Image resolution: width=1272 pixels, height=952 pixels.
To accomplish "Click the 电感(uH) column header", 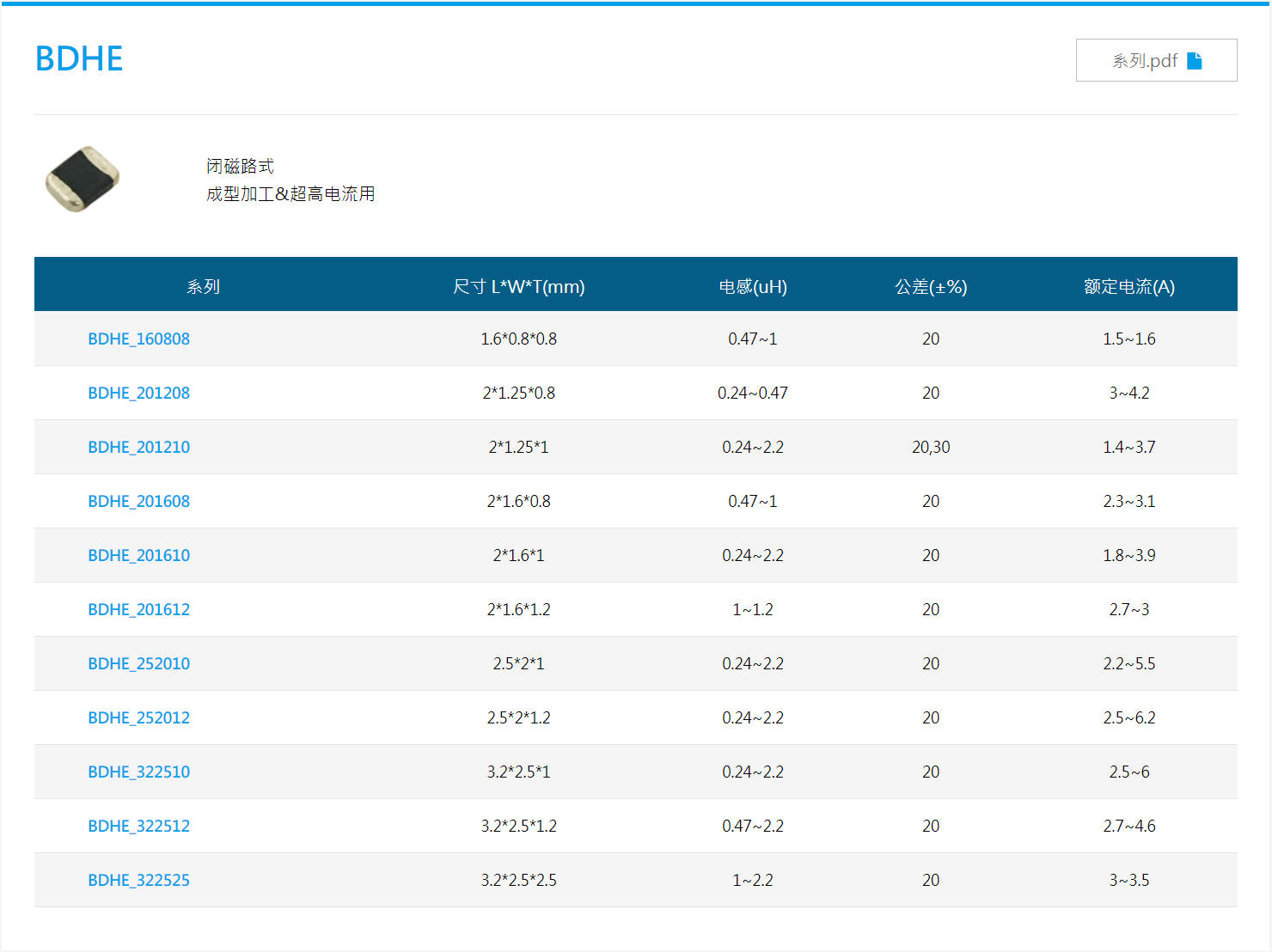I will pos(753,286).
